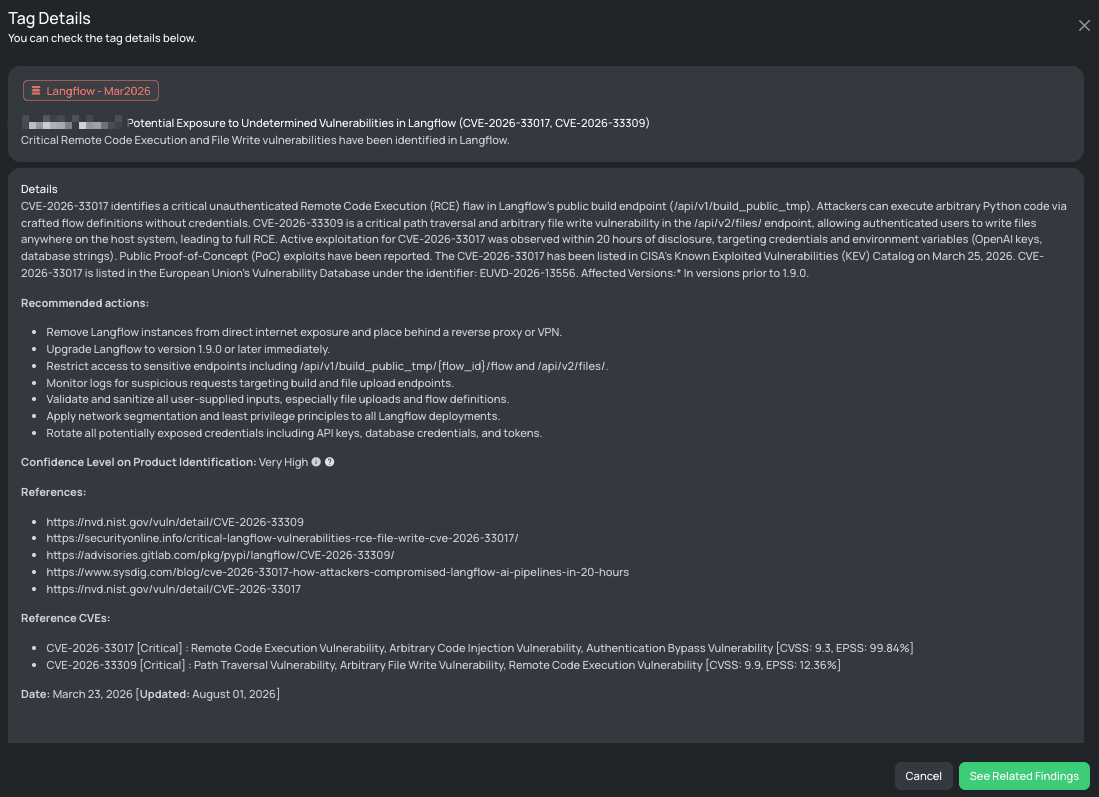
Task: Click the Potential Exposure to Undetermined Vulnerabilities title
Action: [388, 123]
